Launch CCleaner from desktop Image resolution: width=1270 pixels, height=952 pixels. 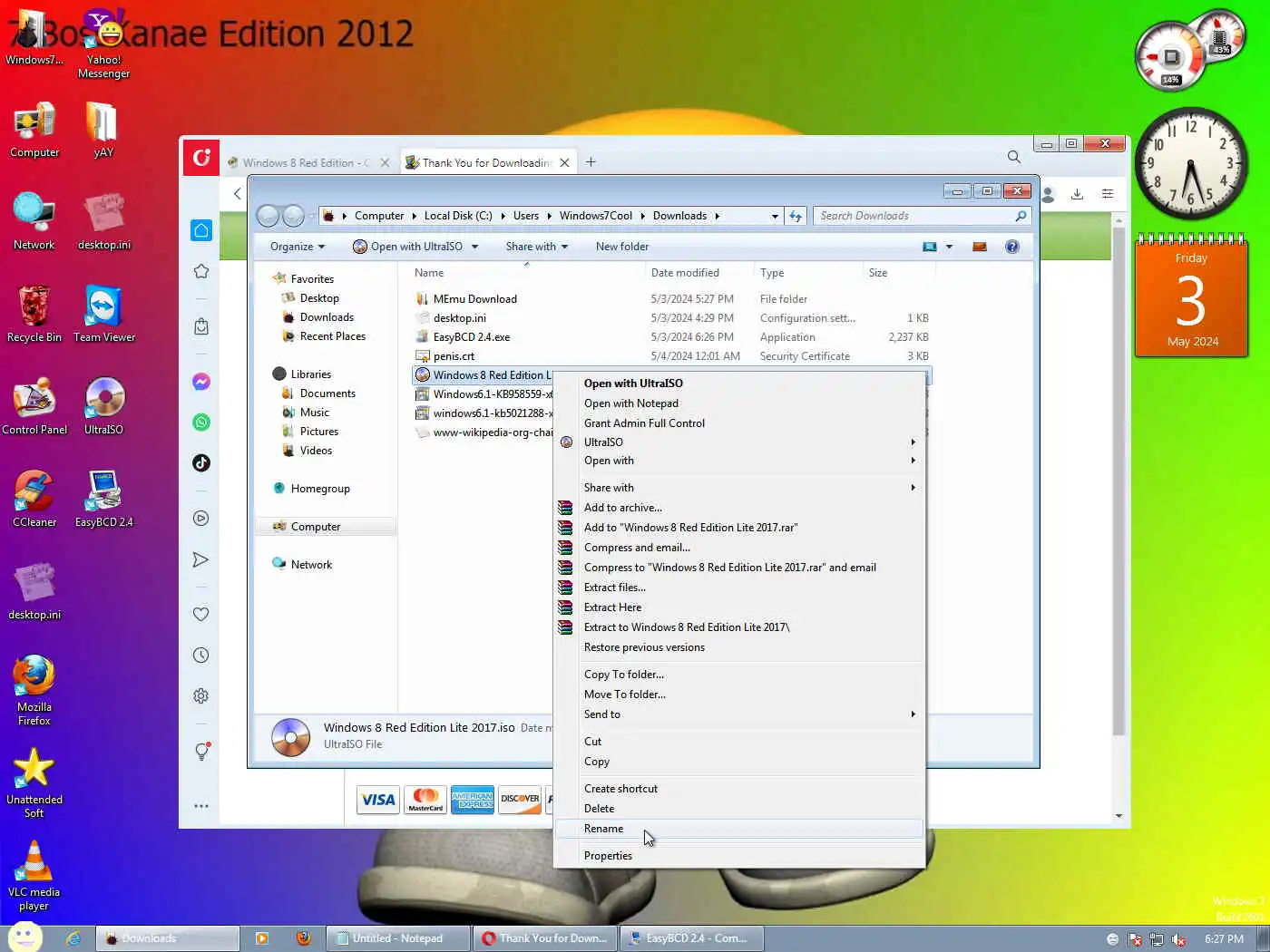tap(34, 500)
